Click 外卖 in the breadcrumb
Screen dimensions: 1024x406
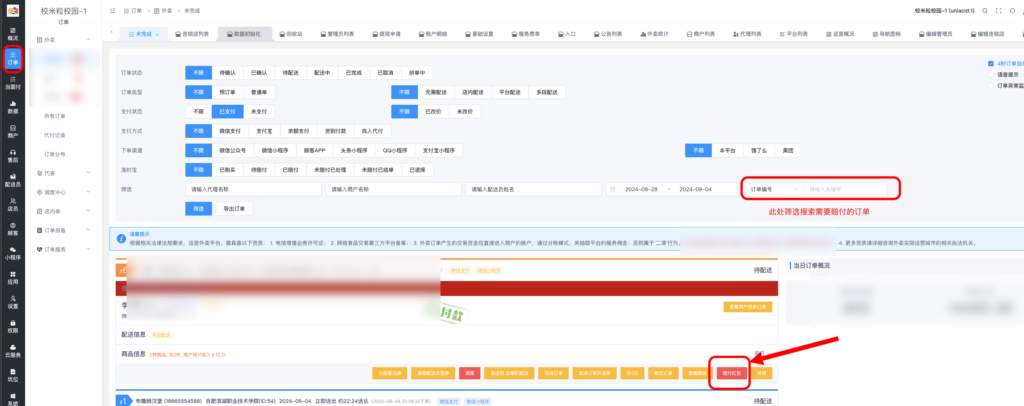[x=166, y=11]
